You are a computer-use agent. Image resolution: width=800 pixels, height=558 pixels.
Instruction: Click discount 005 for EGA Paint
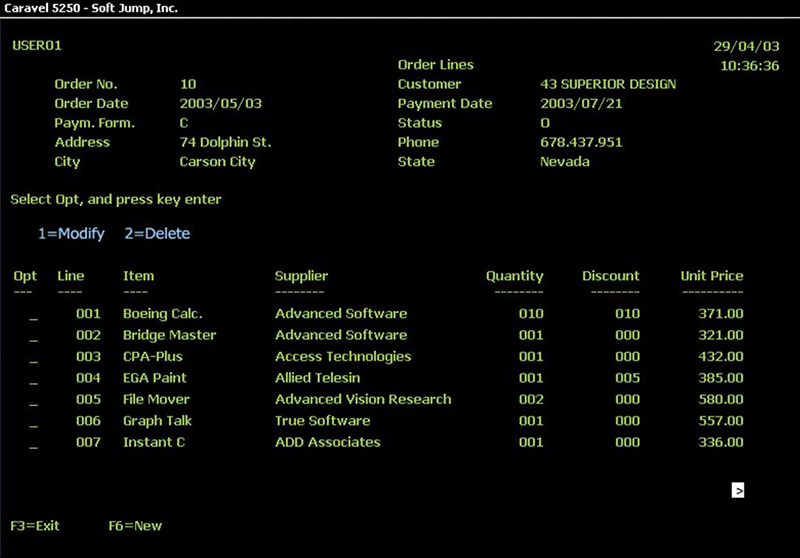click(x=628, y=378)
